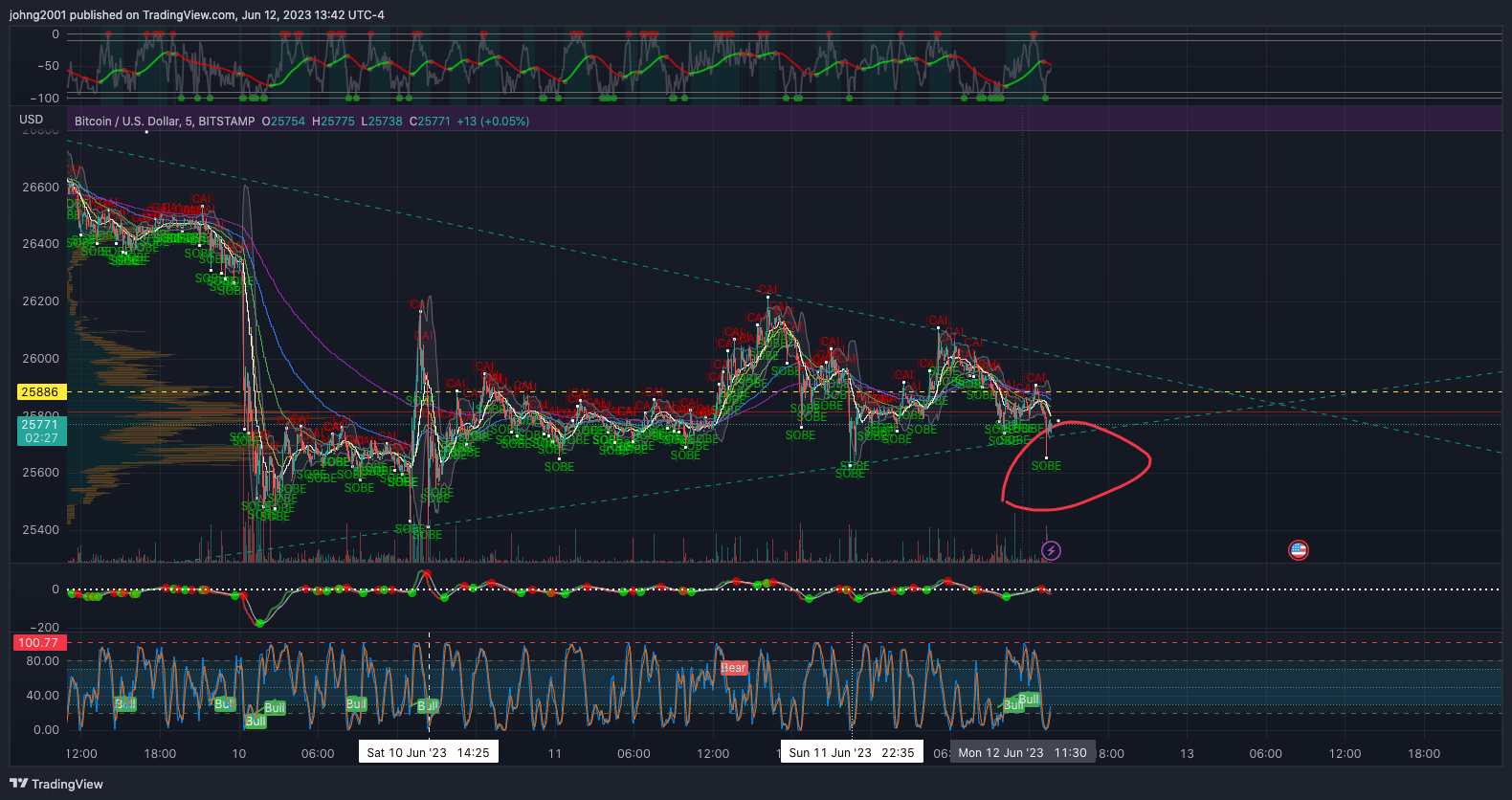Image resolution: width=1512 pixels, height=800 pixels.
Task: Click the Sun 11 Jun '23 22:35 time marker
Action: tap(852, 753)
